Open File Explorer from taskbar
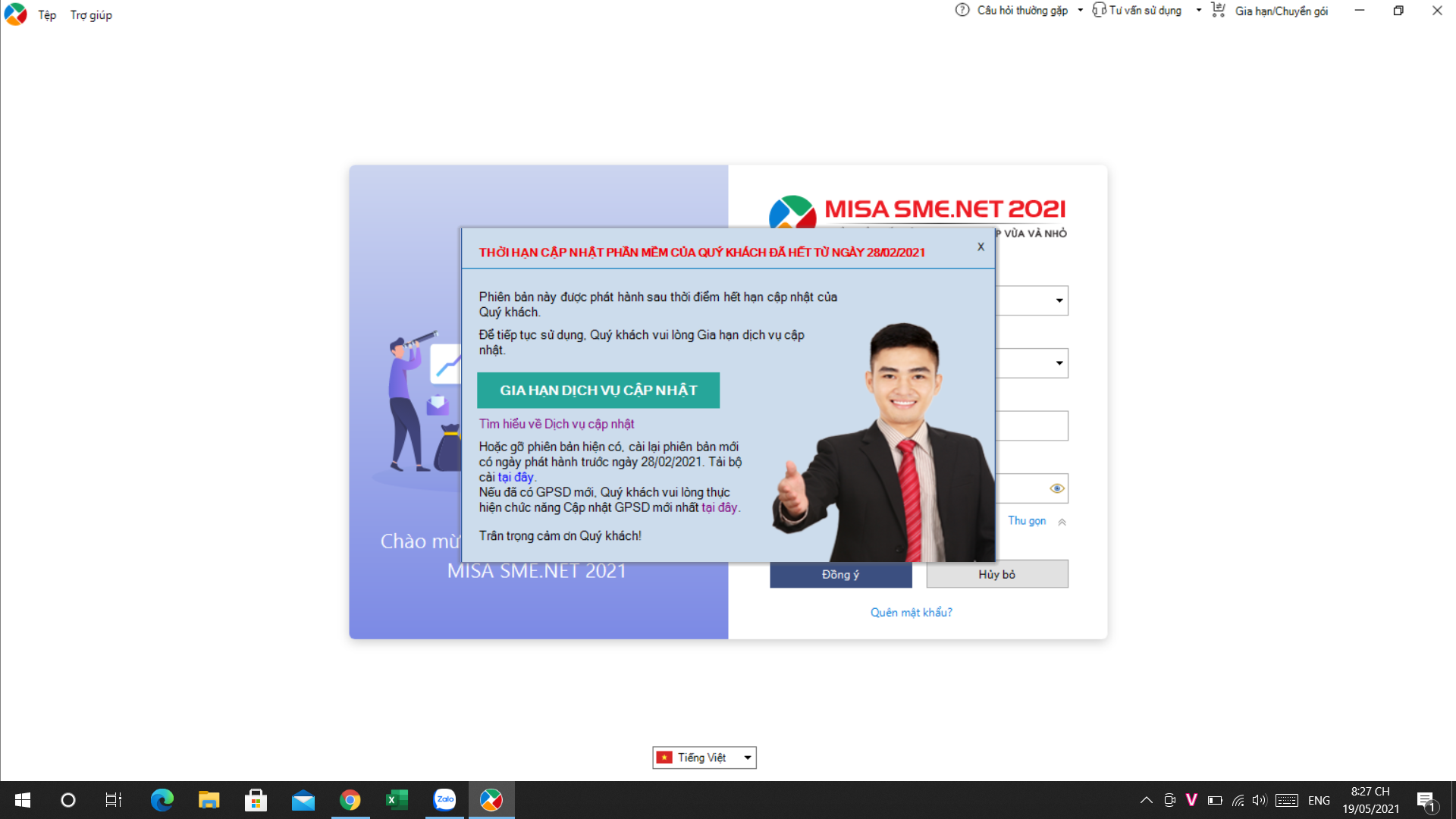The height and width of the screenshot is (819, 1456). (209, 800)
